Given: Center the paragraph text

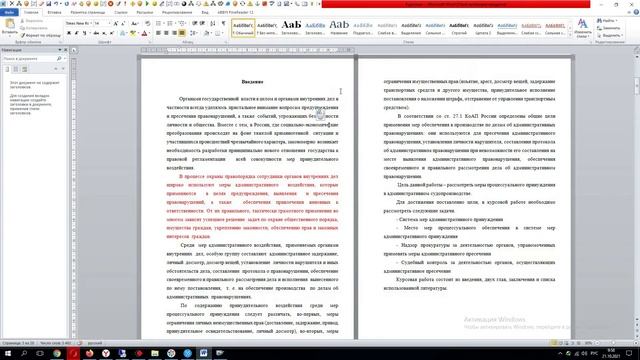Looking at the screenshot, I should click(x=166, y=33).
